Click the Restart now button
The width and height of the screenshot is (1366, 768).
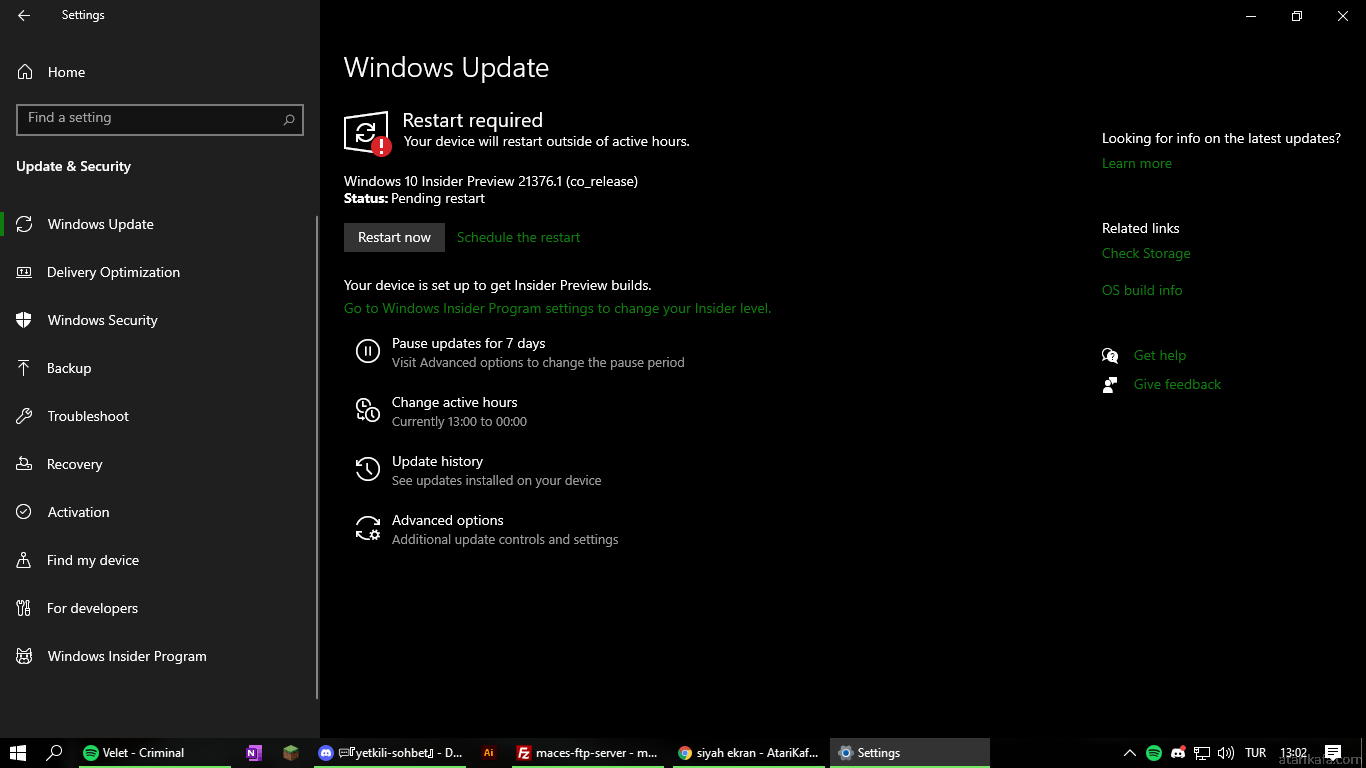394,237
